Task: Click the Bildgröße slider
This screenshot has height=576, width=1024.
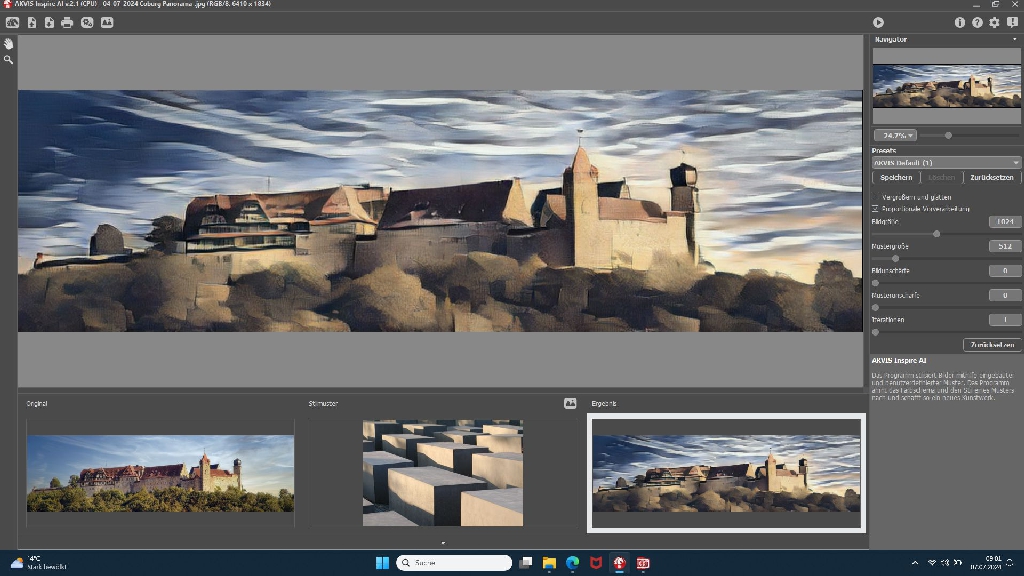Action: click(x=946, y=234)
